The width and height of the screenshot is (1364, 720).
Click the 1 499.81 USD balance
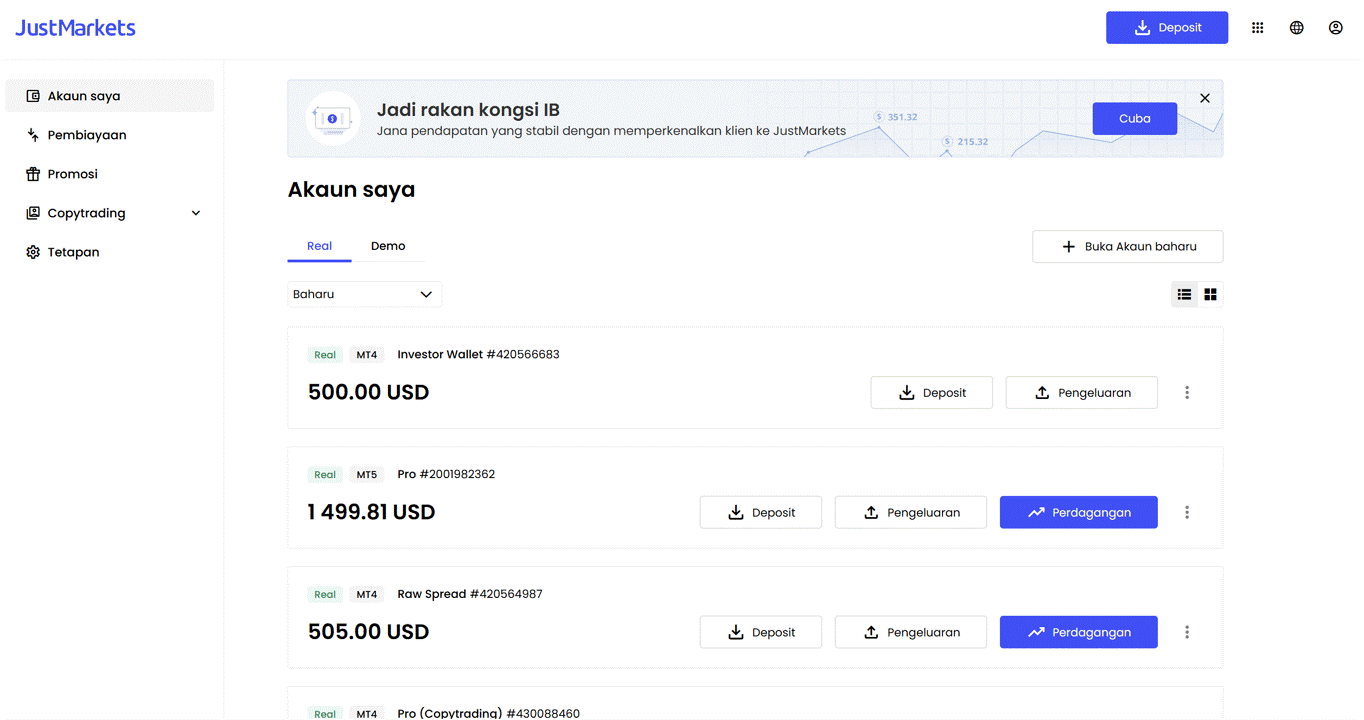371,512
